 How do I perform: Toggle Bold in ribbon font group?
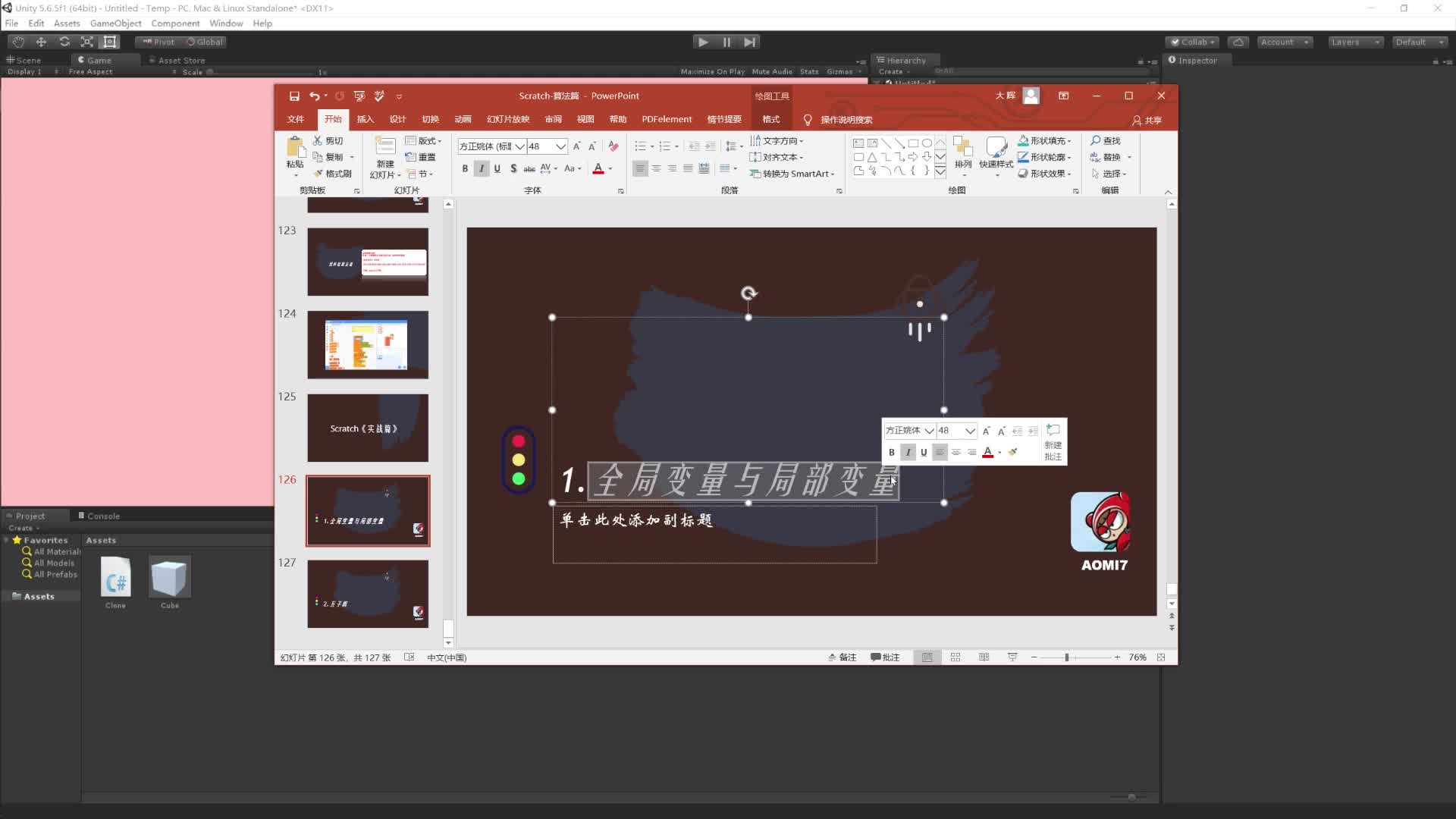(x=465, y=168)
